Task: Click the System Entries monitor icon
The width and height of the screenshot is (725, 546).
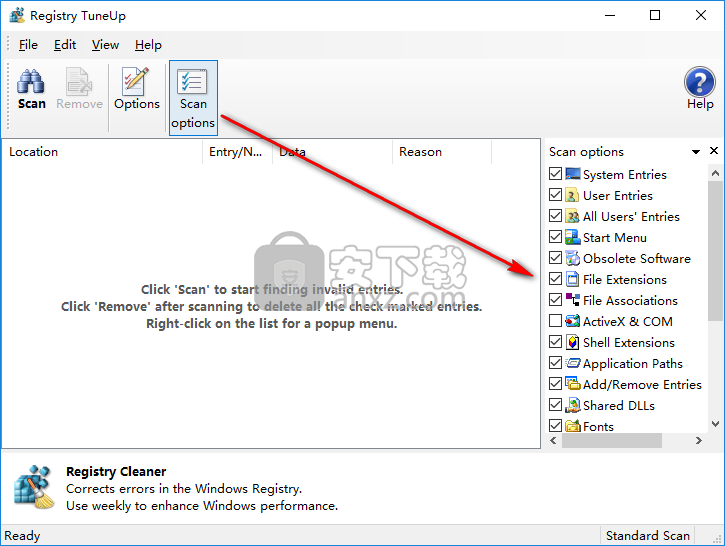Action: pos(572,174)
